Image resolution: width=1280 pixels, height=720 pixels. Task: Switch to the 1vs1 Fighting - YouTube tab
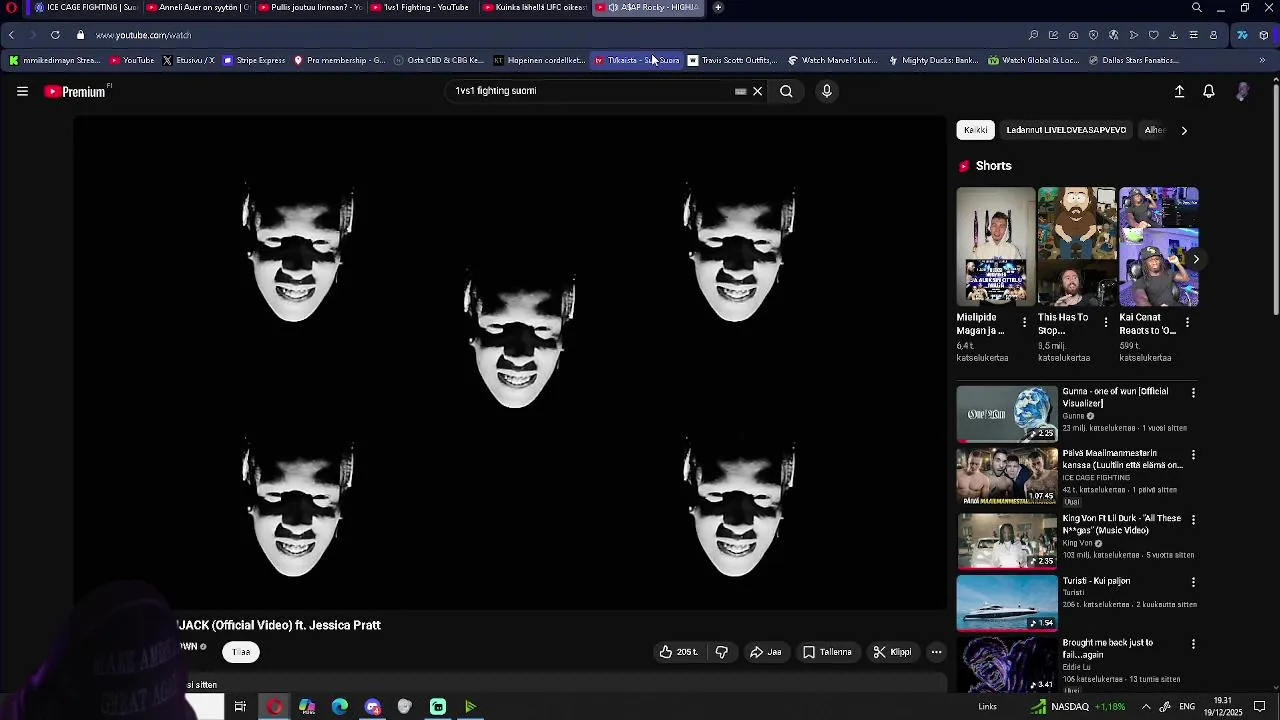422,7
